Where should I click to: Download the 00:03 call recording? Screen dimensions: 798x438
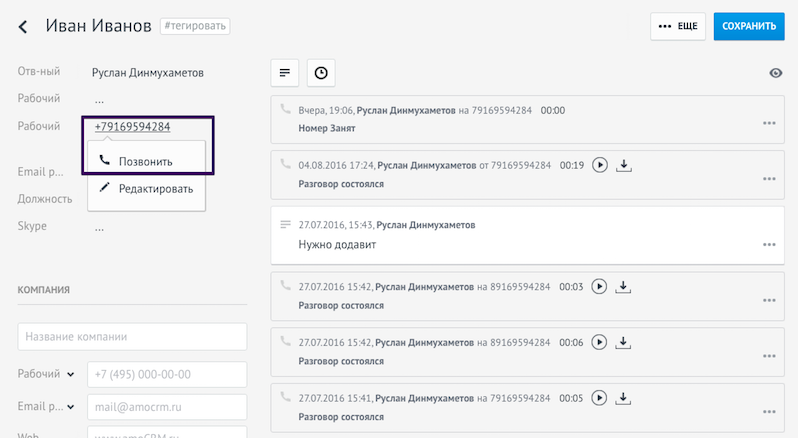click(623, 287)
